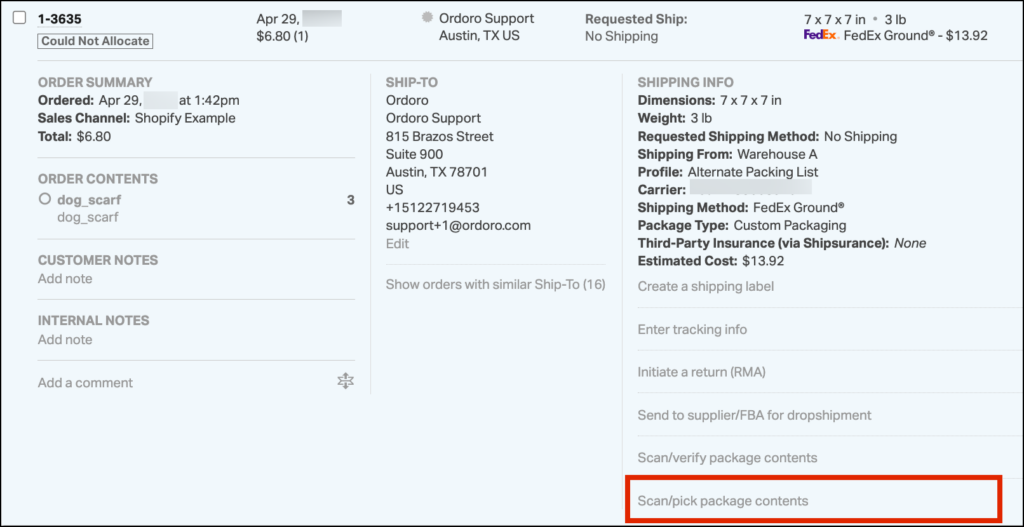Click Shipping Method: FedEx Ground®
The image size is (1024, 527).
click(x=741, y=208)
